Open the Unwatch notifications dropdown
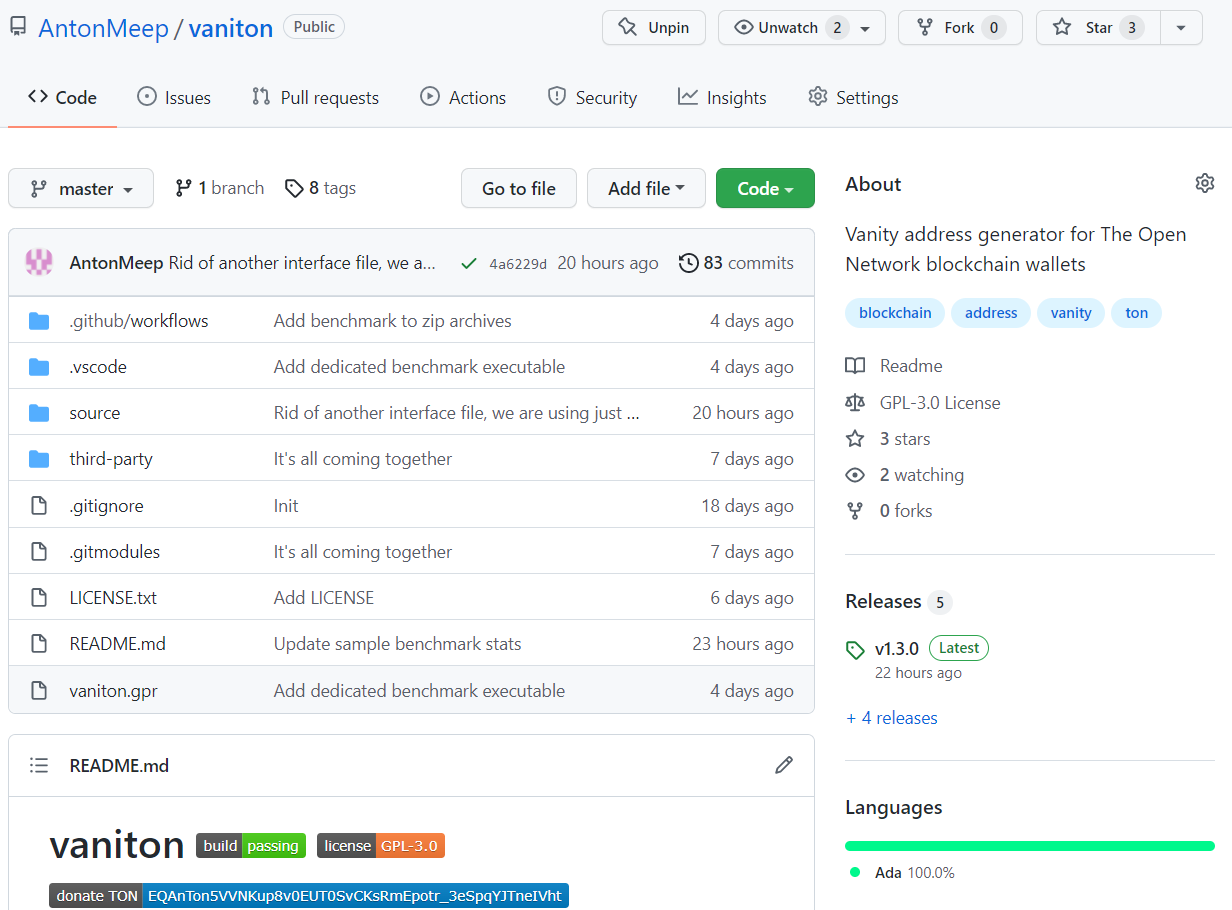1232x910 pixels. pos(802,28)
